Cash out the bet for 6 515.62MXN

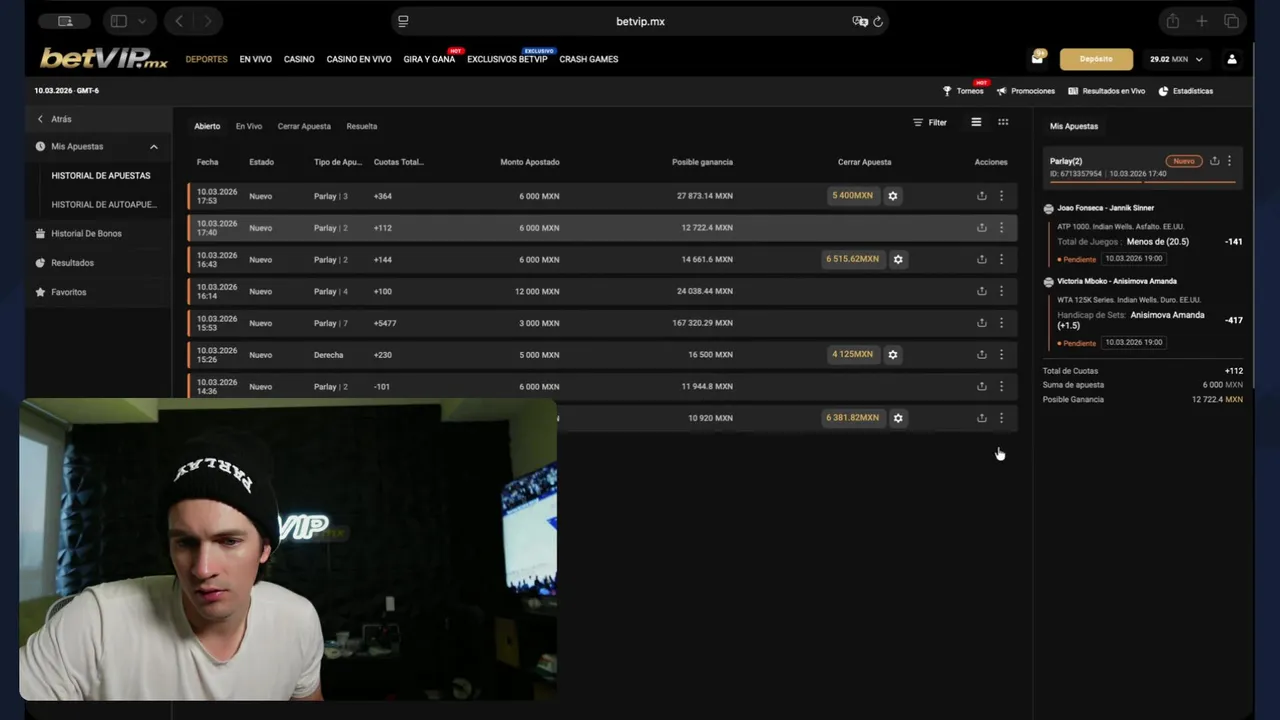tap(853, 259)
